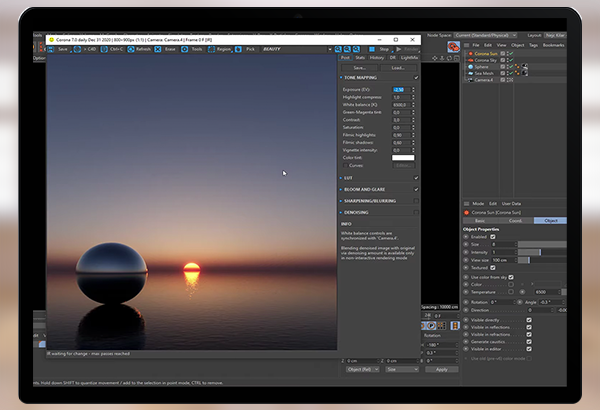Enable the Curves checkbox
Image resolution: width=600 pixels, height=410 pixels.
pos(346,165)
